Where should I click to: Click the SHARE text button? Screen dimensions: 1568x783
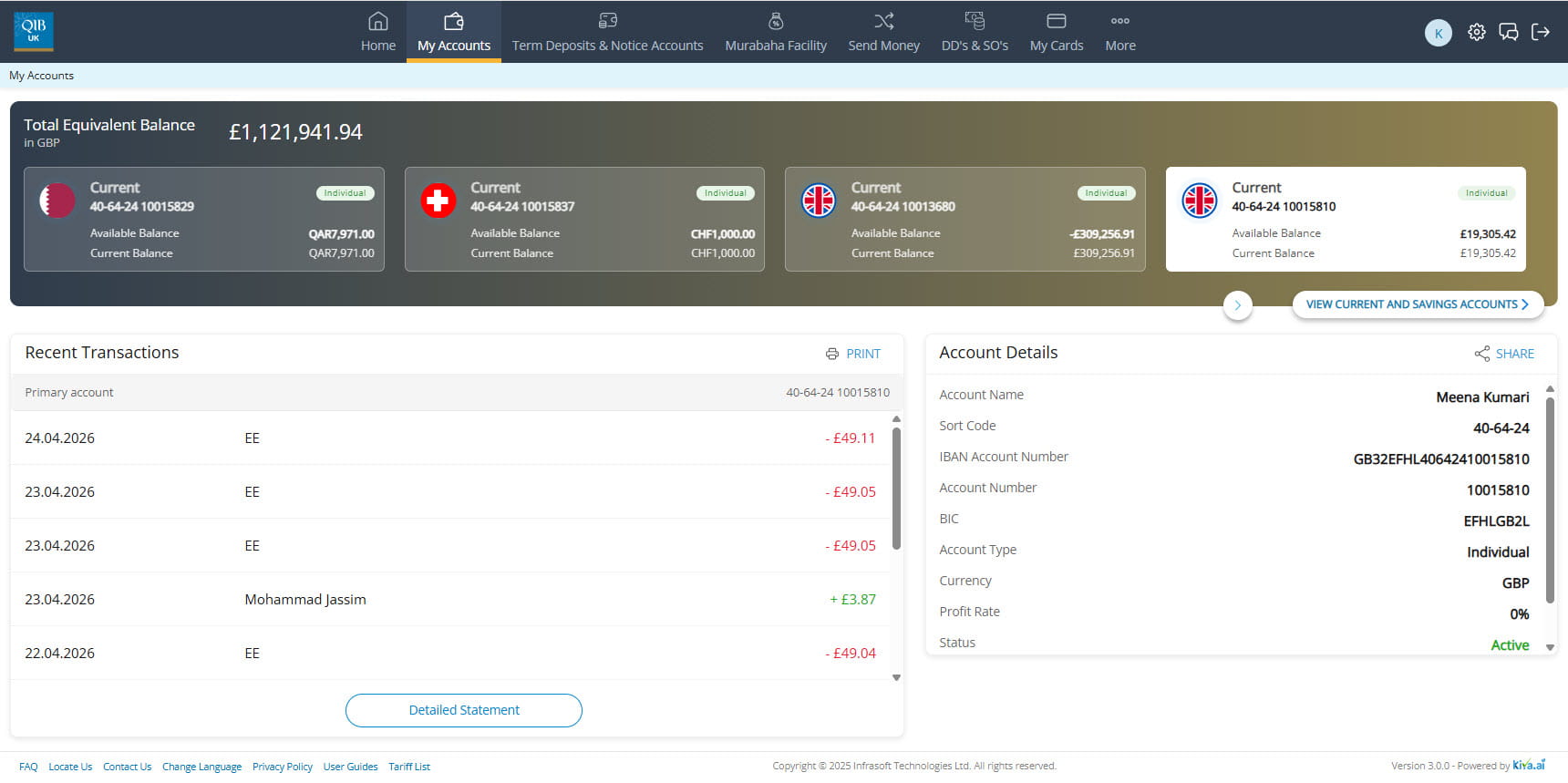click(1515, 354)
